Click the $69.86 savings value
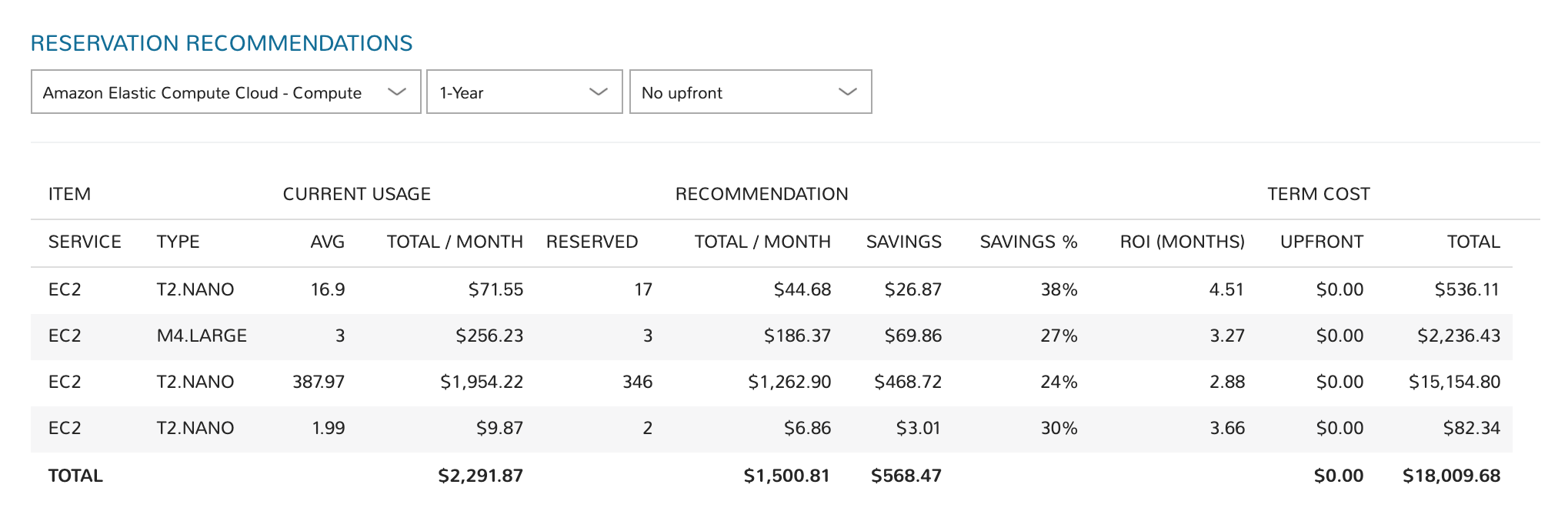The width and height of the screenshot is (1568, 528). coord(912,336)
